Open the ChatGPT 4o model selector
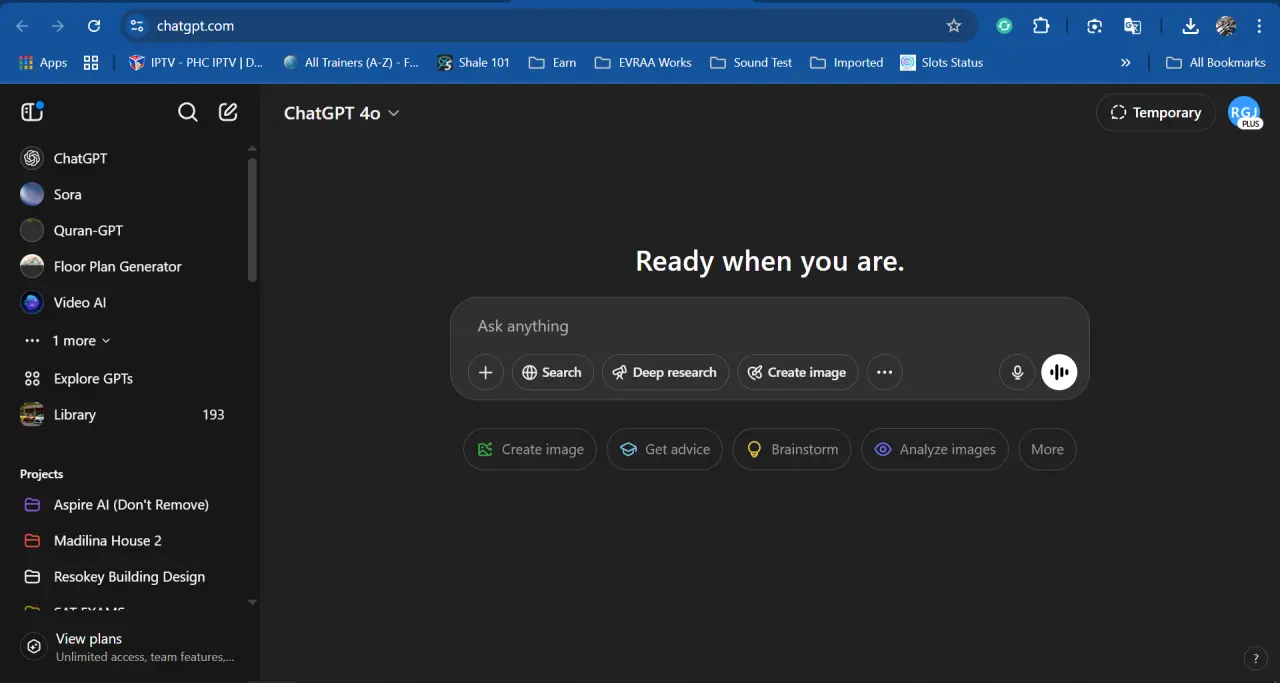Viewport: 1280px width, 683px height. coord(341,113)
